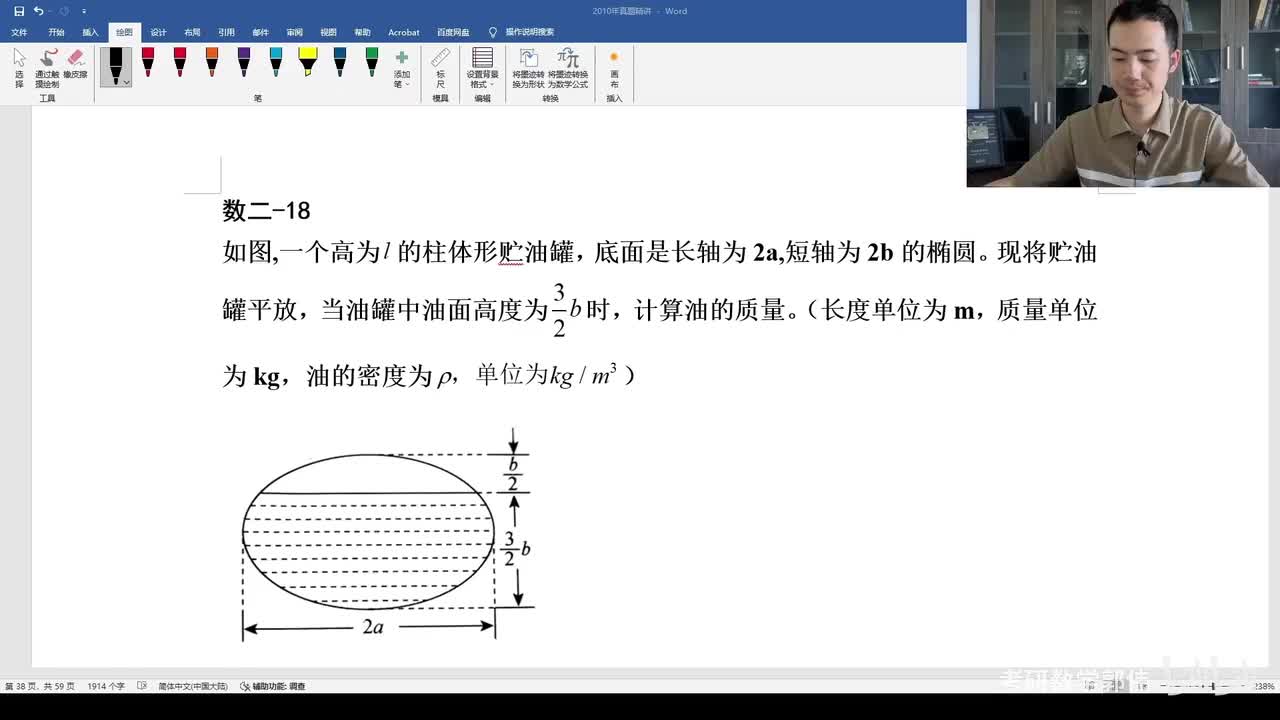
Task: Click the 1914 个字 word count
Action: (x=105, y=686)
